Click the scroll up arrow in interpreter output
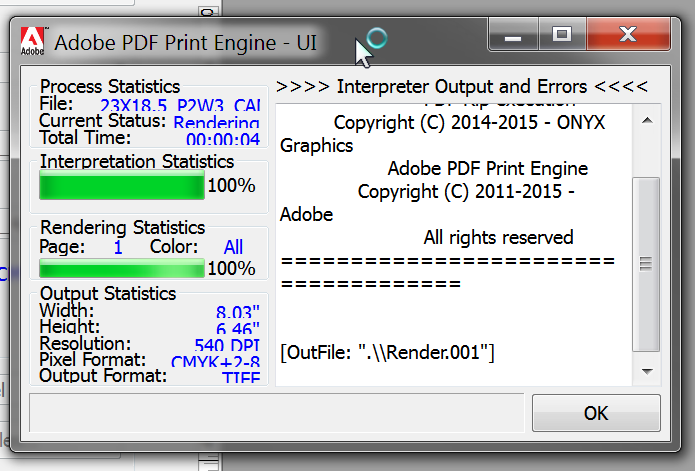This screenshot has height=471, width=695. [x=647, y=120]
